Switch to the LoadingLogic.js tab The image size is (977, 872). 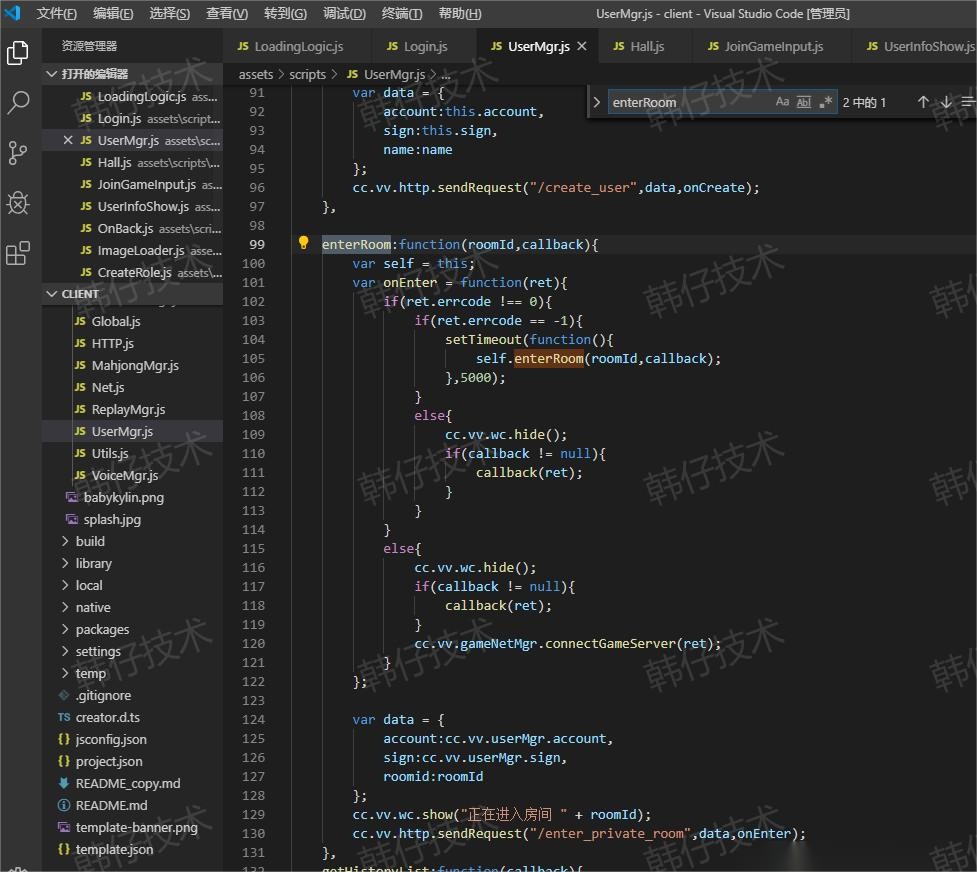(297, 46)
